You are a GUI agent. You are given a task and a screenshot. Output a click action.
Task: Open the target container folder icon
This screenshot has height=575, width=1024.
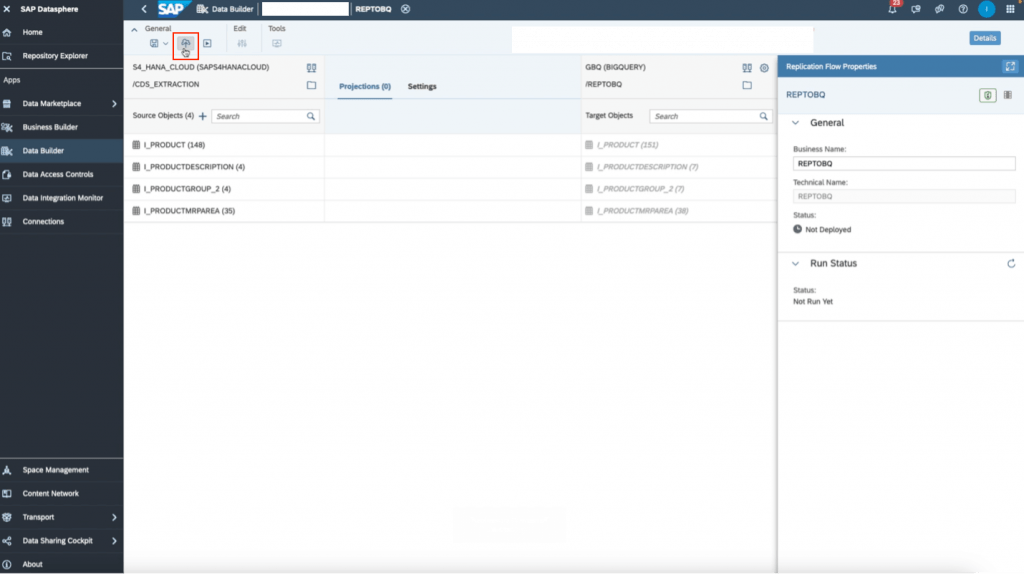click(x=747, y=85)
